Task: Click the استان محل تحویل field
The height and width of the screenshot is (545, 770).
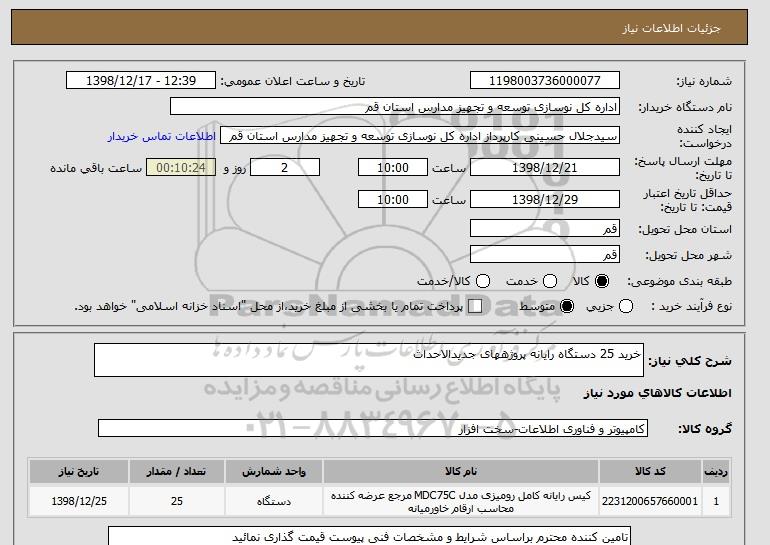Action: point(545,228)
